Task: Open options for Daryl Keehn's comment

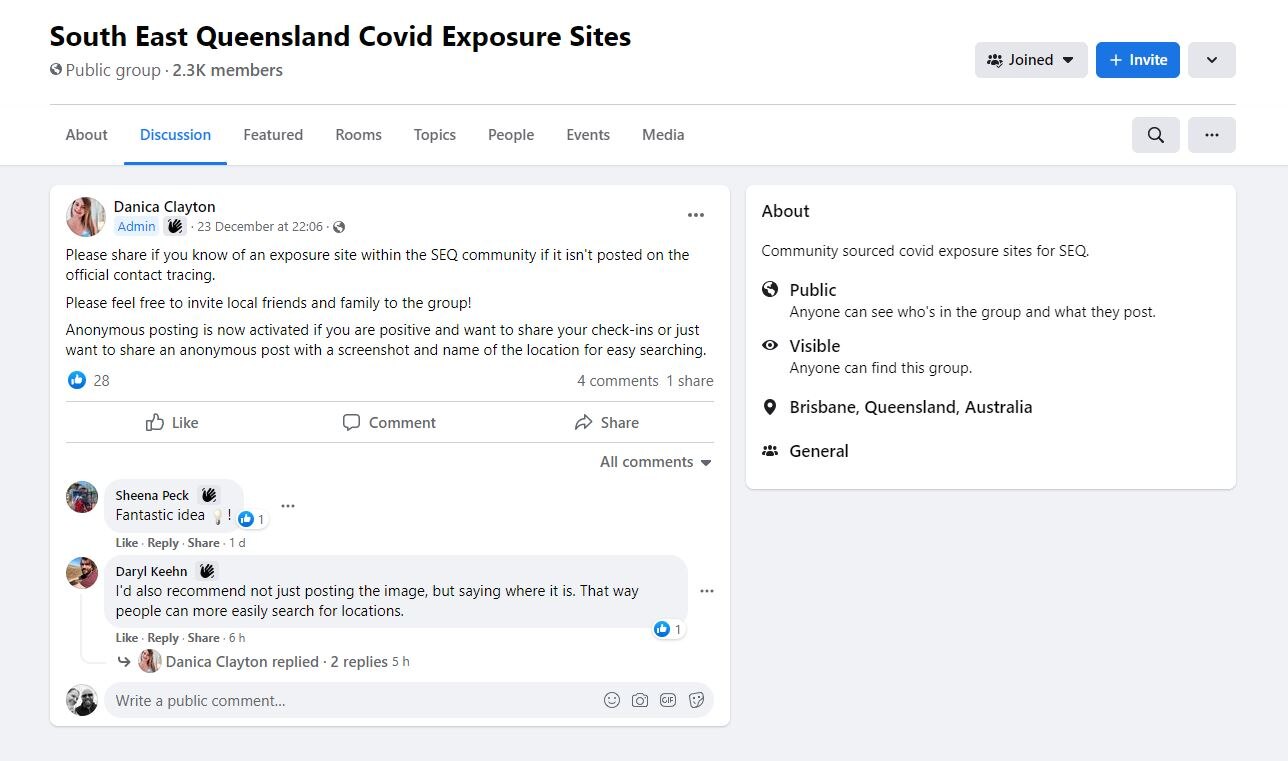Action: [707, 591]
